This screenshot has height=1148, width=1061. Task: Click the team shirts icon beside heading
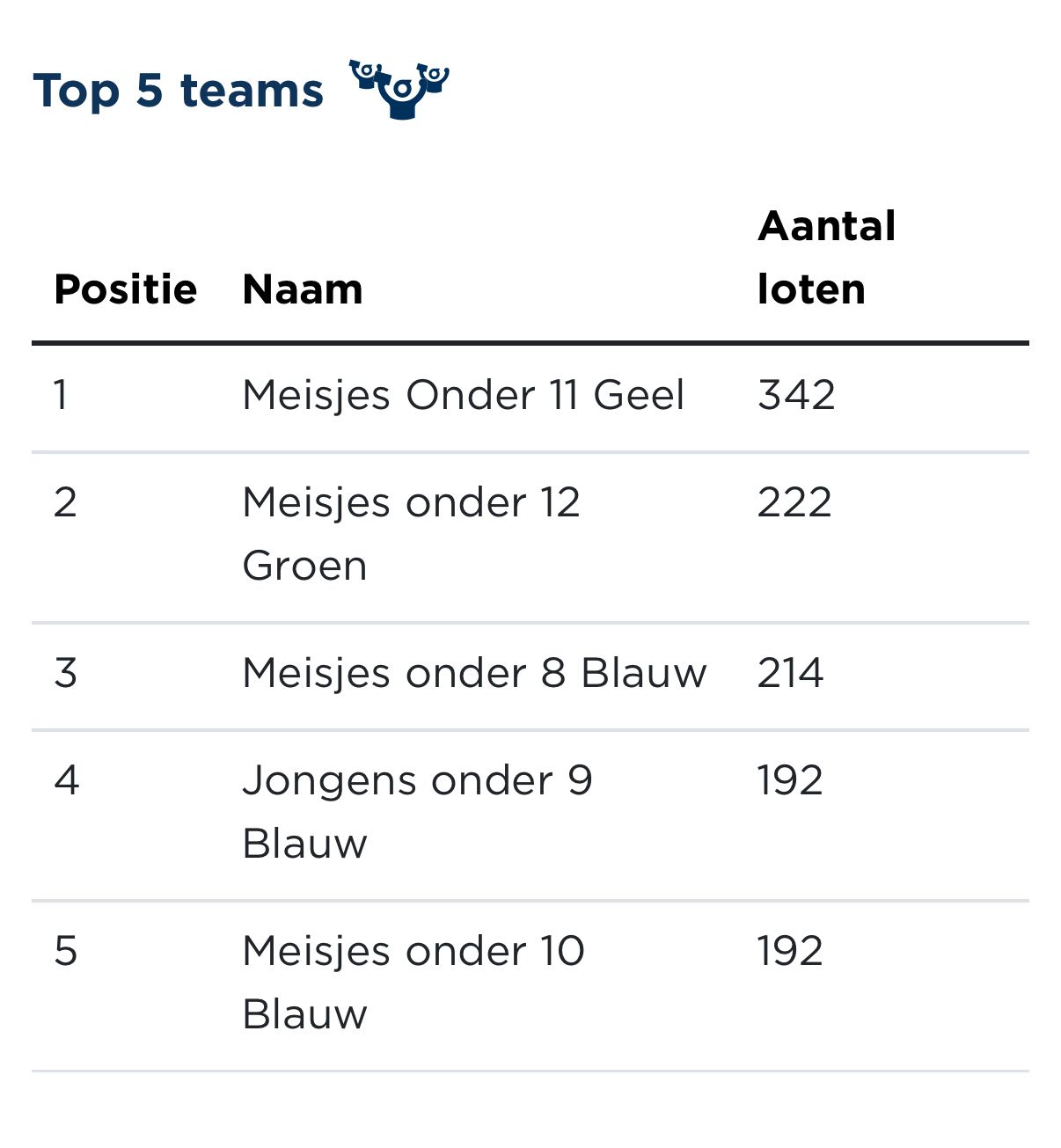click(400, 88)
